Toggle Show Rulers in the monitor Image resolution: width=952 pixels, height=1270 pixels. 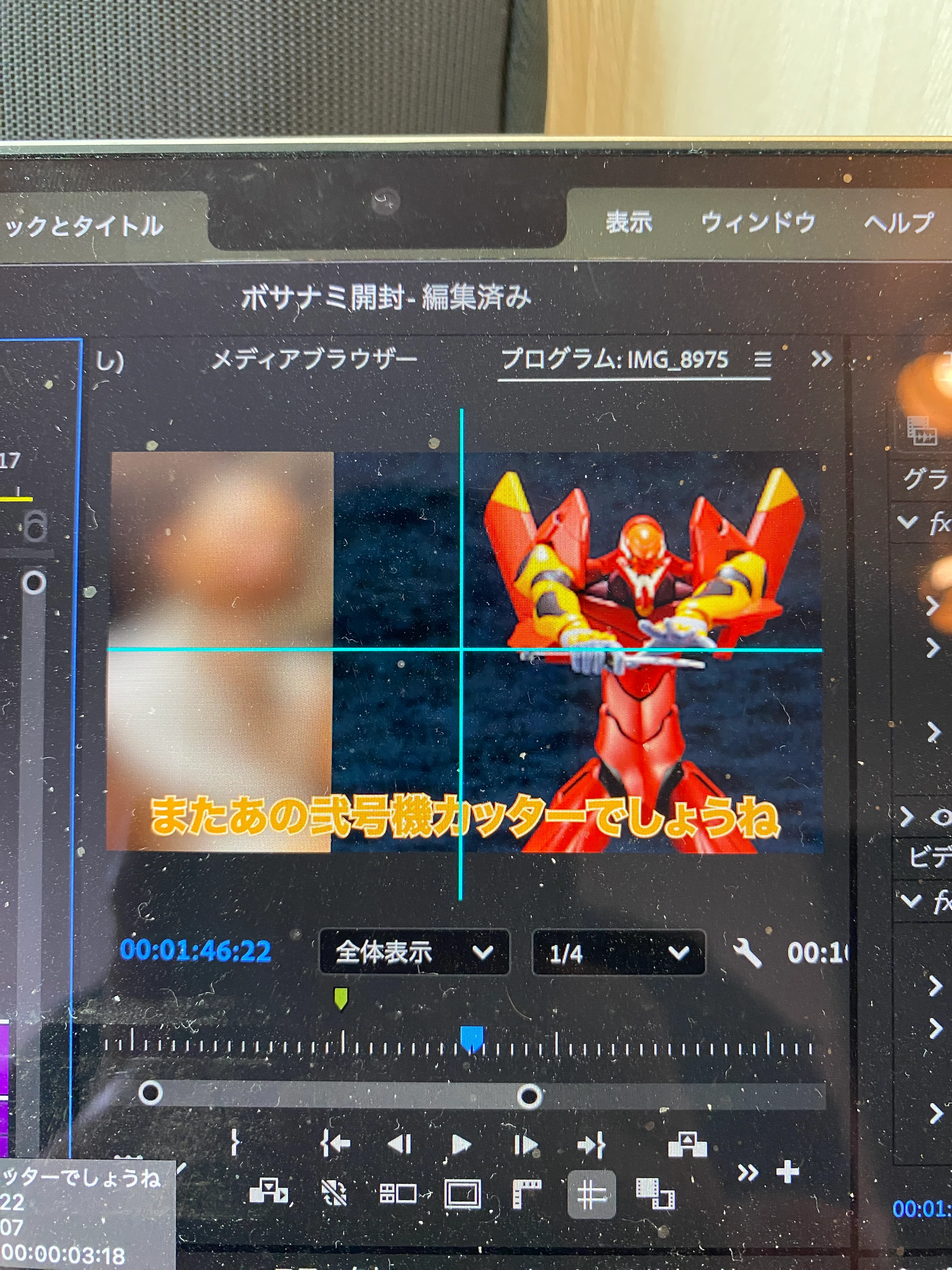tap(527, 1194)
